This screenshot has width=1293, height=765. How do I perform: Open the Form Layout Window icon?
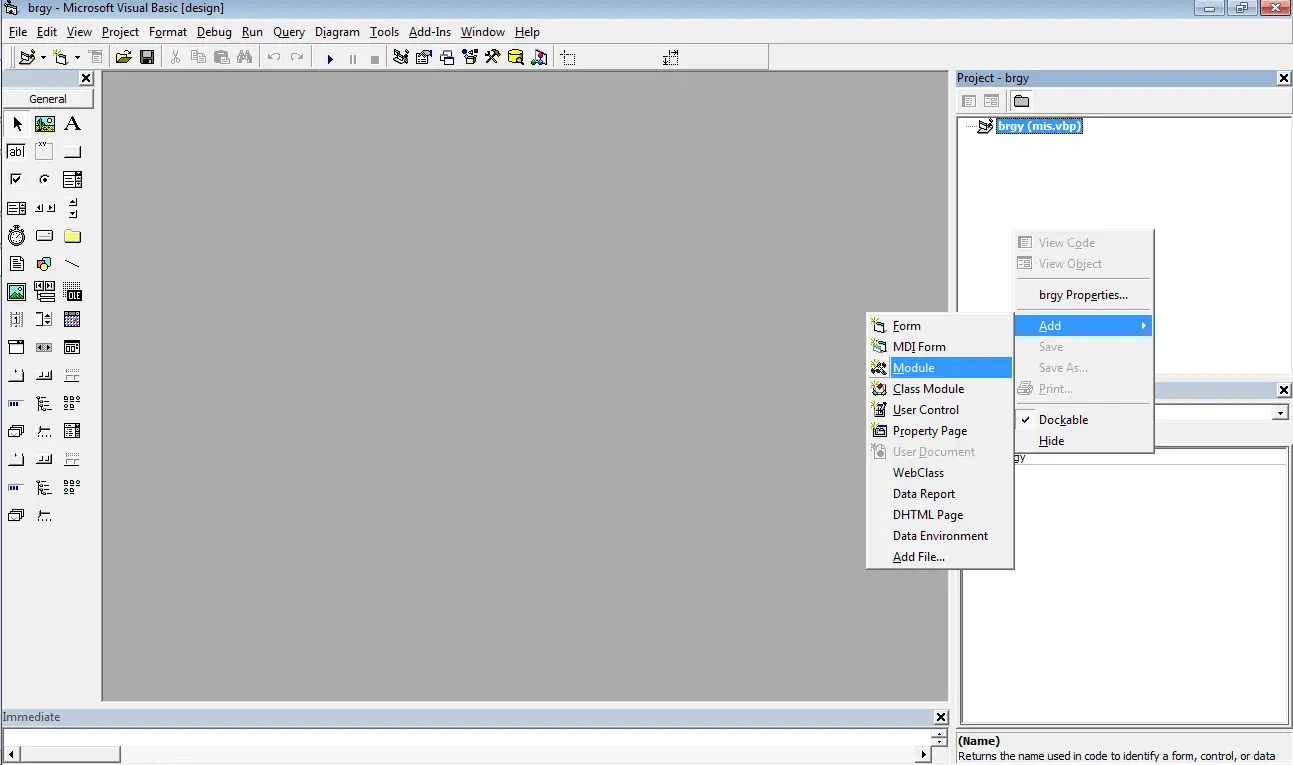[447, 58]
